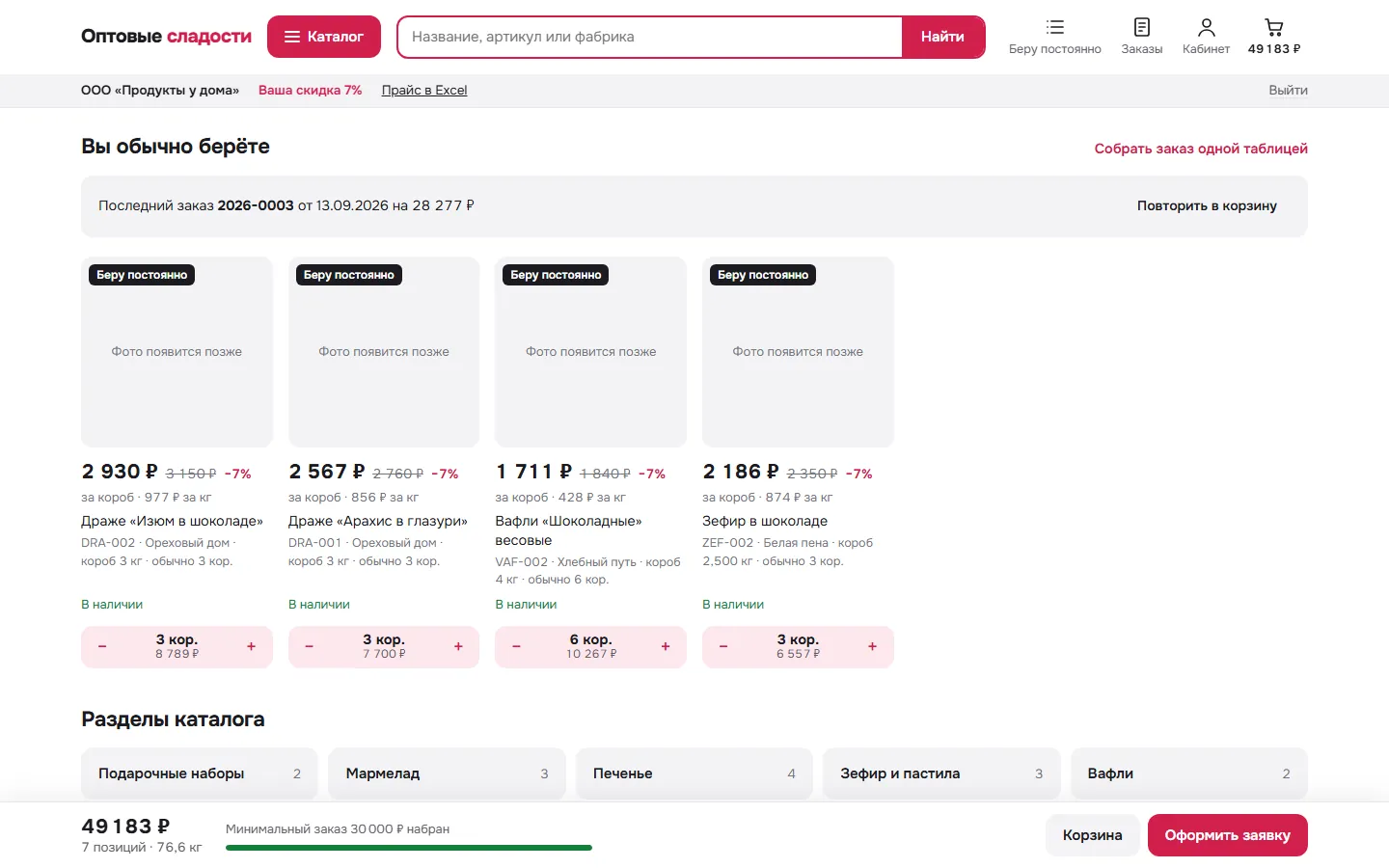Open photo placeholder of Драже «Изюм в шоколаде»

(177, 352)
